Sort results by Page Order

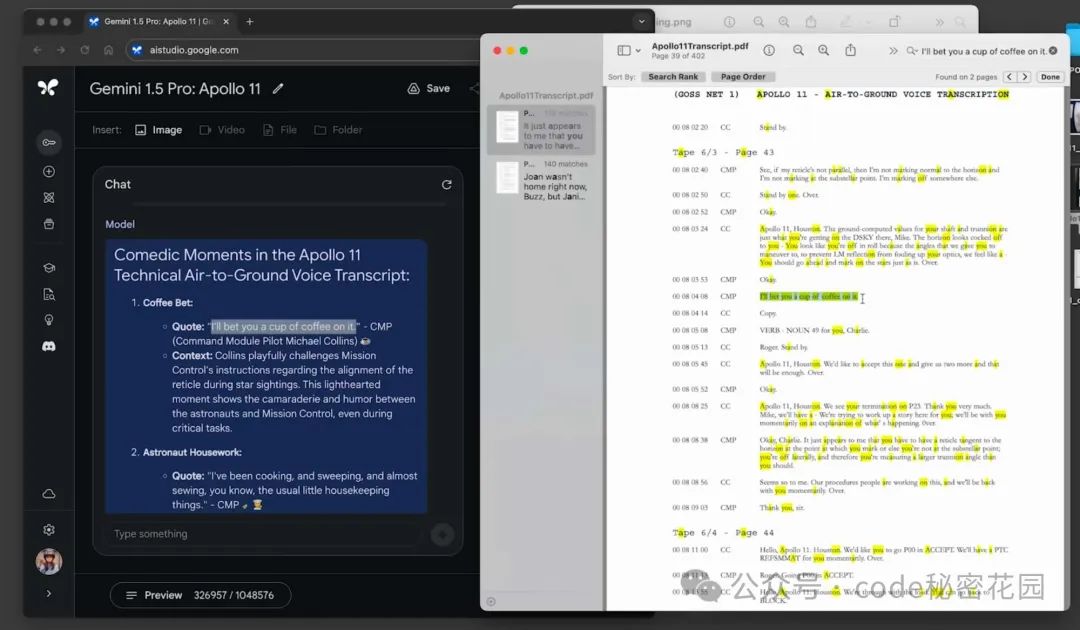(742, 76)
